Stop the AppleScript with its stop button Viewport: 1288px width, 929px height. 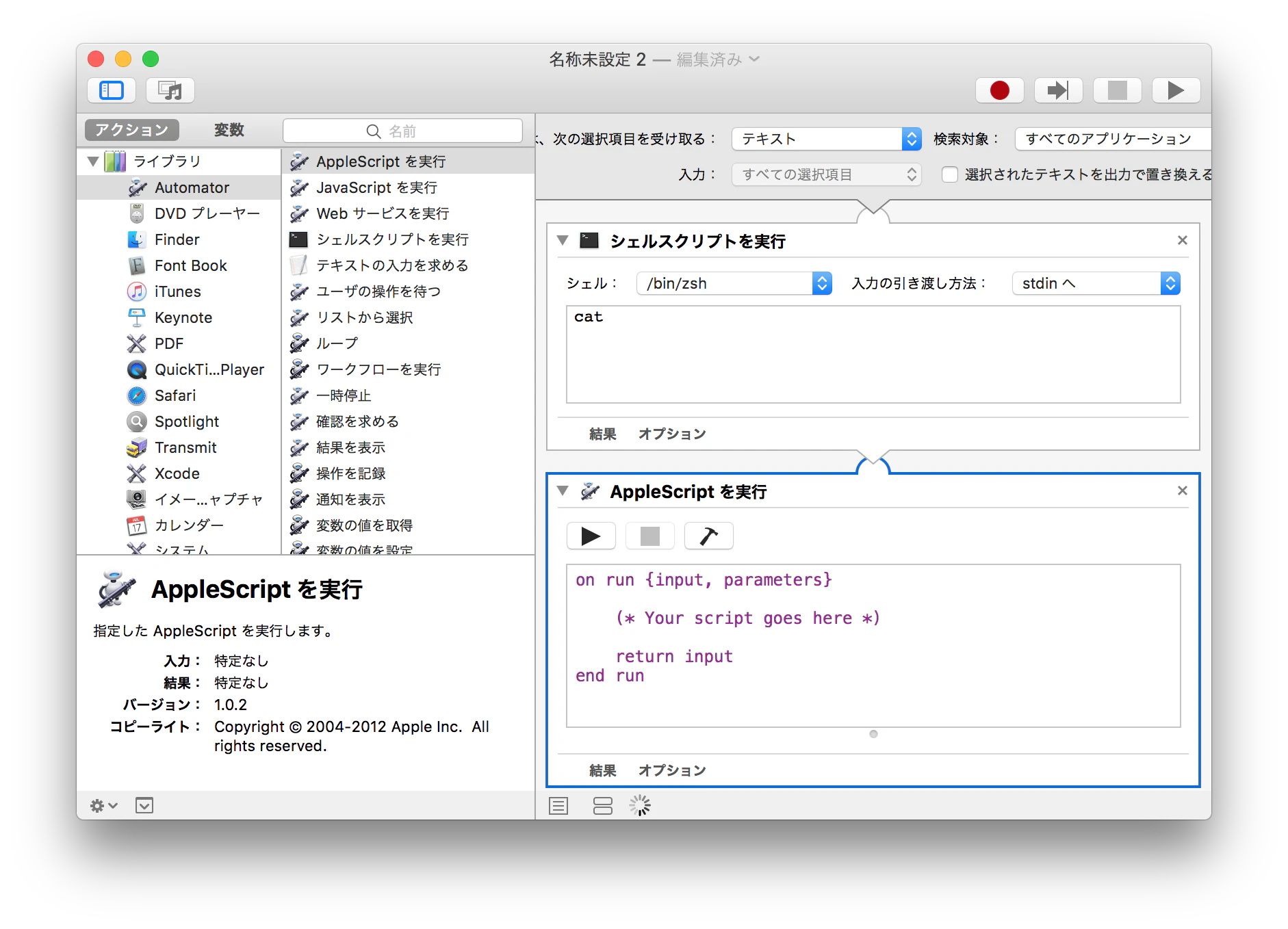pos(650,536)
